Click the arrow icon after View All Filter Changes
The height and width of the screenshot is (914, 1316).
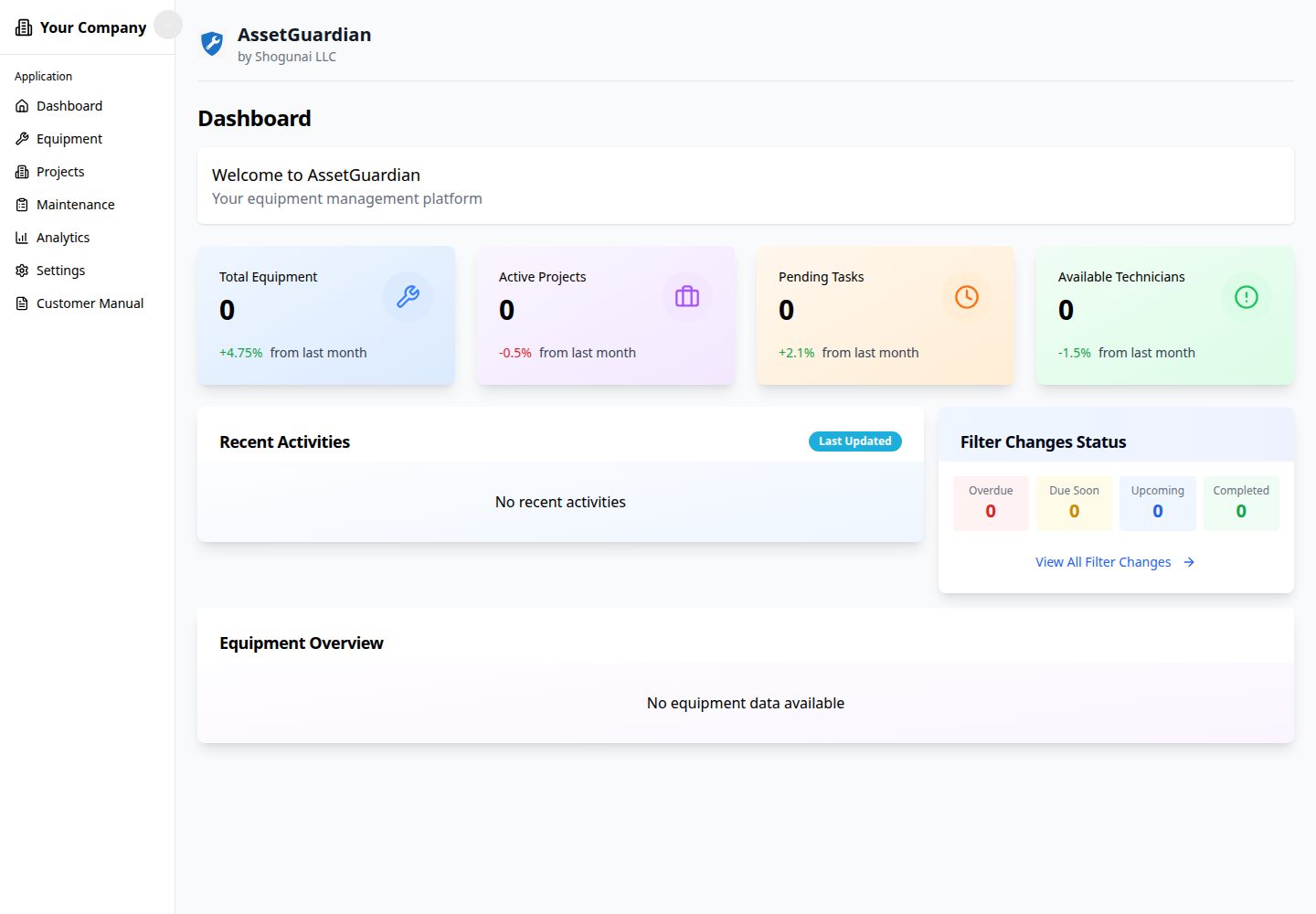pos(1189,562)
